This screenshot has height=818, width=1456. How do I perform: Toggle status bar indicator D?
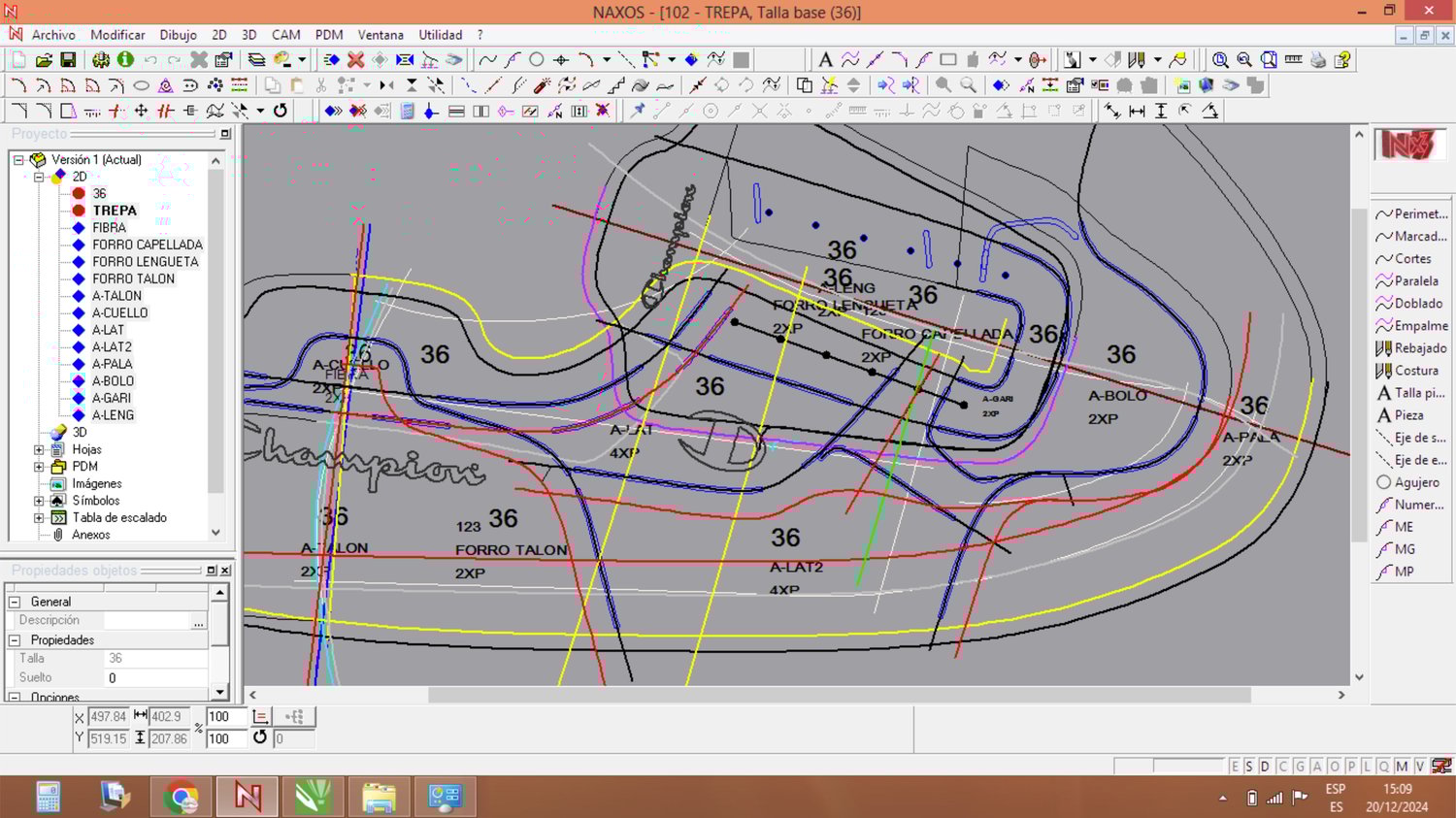click(1265, 767)
